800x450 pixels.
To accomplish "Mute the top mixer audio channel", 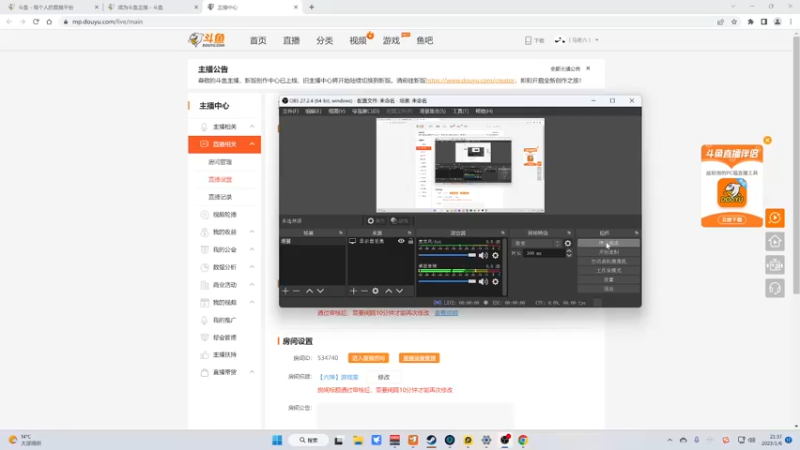I will pyautogui.click(x=483, y=255).
